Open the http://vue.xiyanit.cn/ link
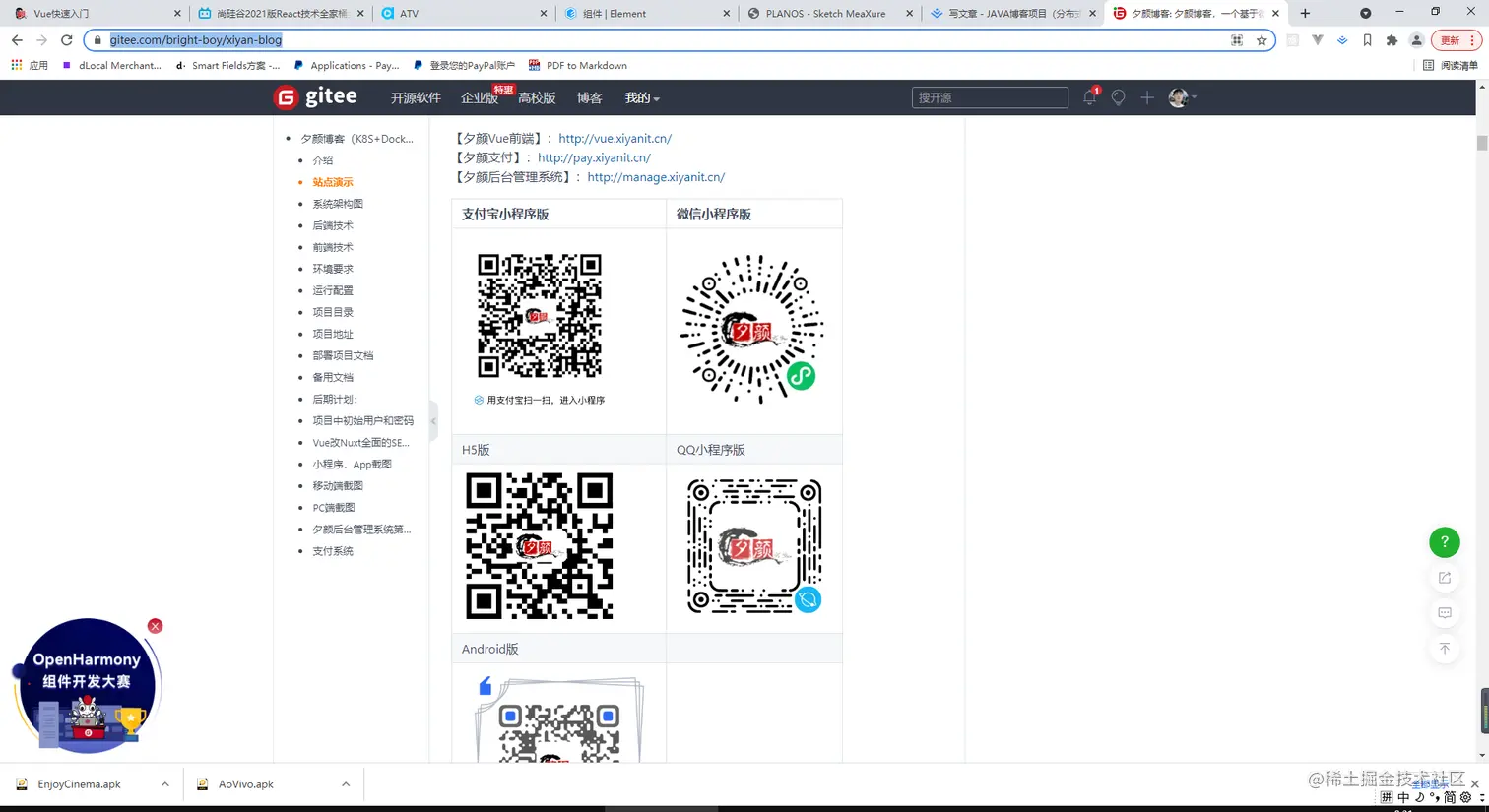 coord(615,139)
